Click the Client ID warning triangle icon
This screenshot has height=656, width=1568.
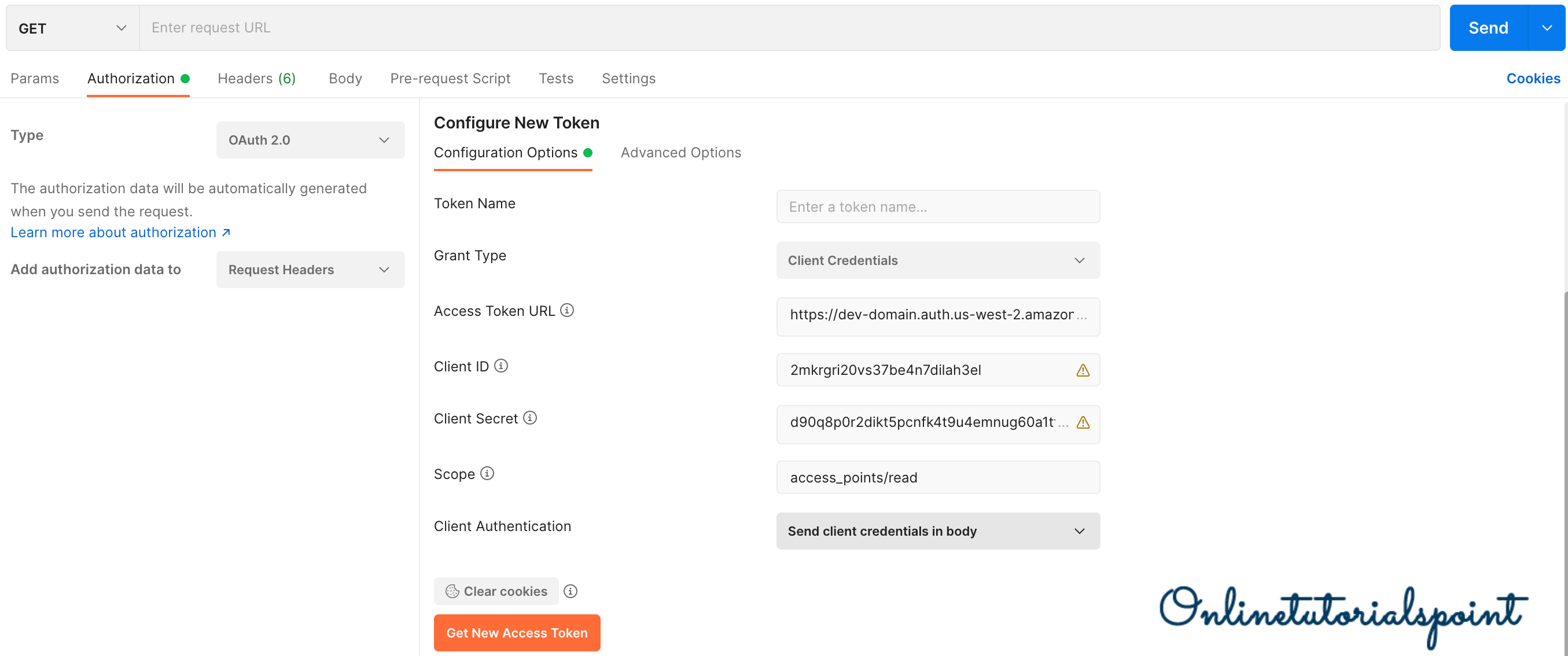coord(1082,370)
